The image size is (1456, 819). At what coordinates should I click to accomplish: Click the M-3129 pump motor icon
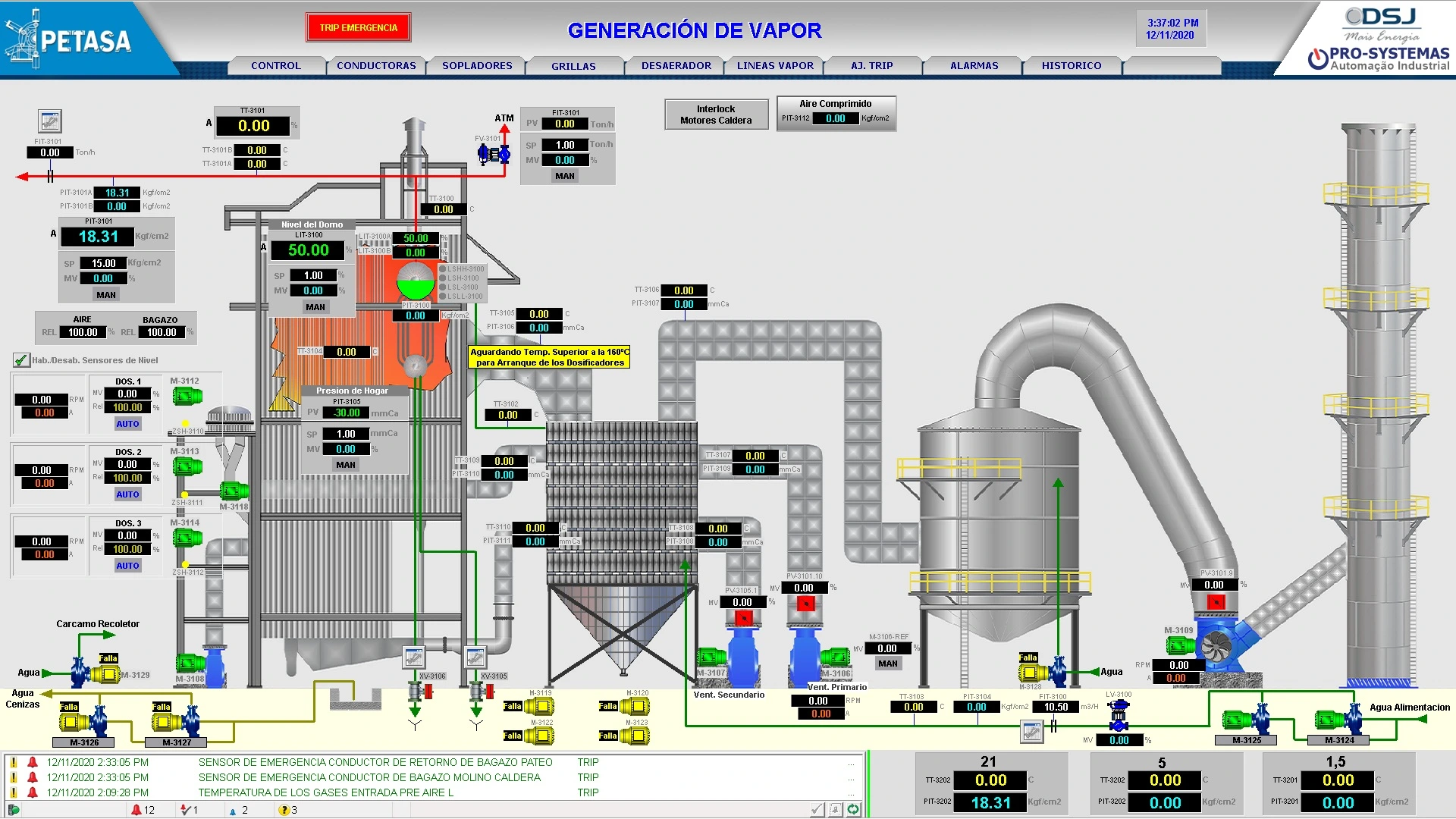(x=106, y=674)
